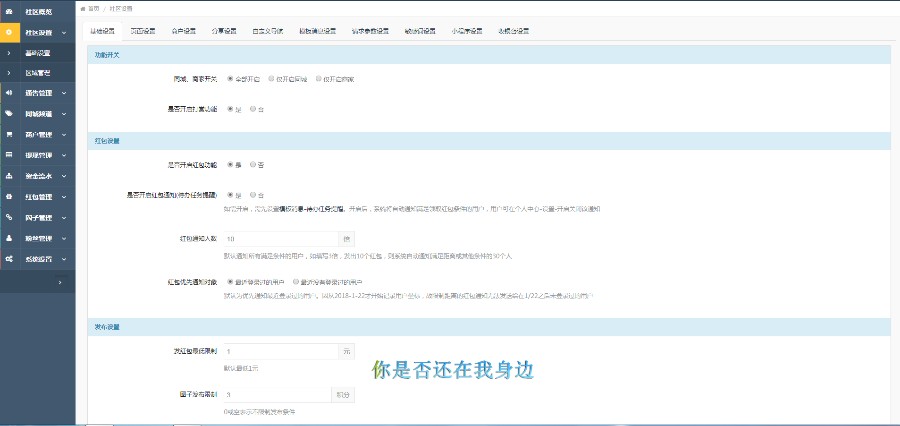
Task: Click the megaphone icon in the sidebar
Action: [9, 93]
